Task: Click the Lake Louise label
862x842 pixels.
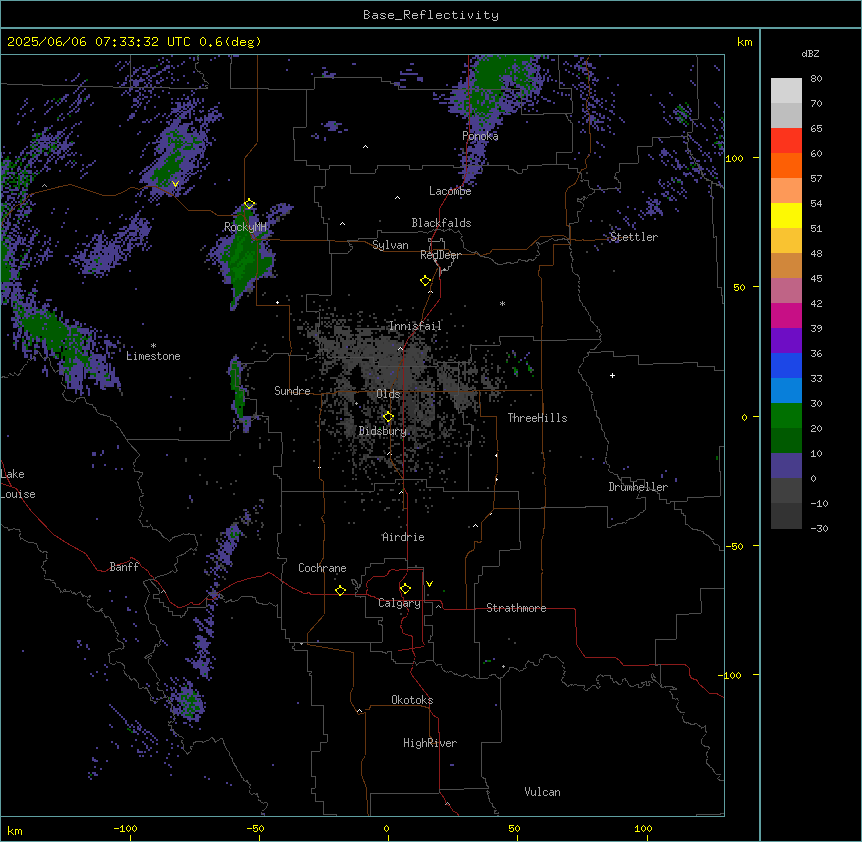Action: (18, 484)
